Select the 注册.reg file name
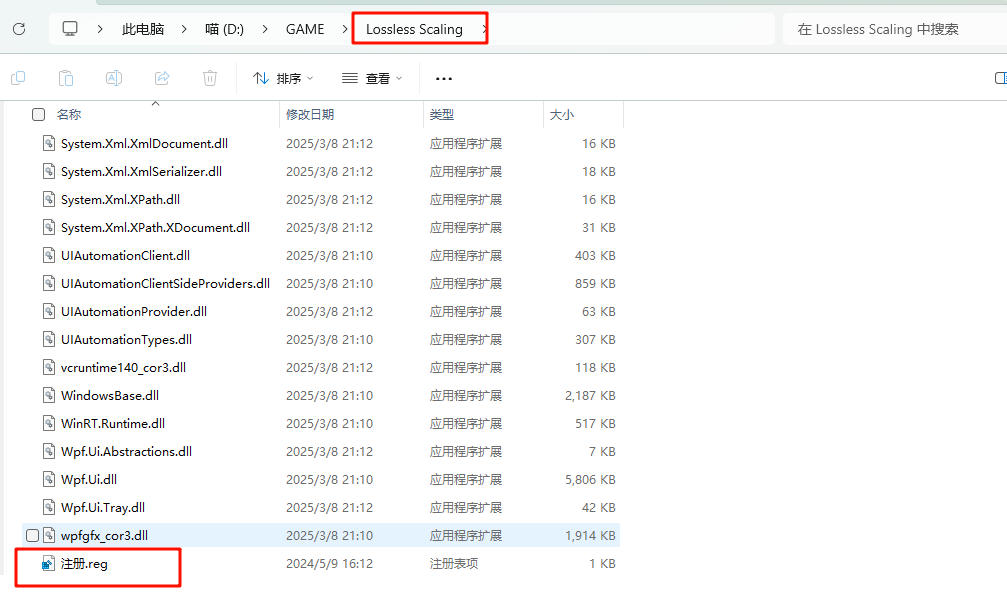This screenshot has height=598, width=1007. pos(84,564)
